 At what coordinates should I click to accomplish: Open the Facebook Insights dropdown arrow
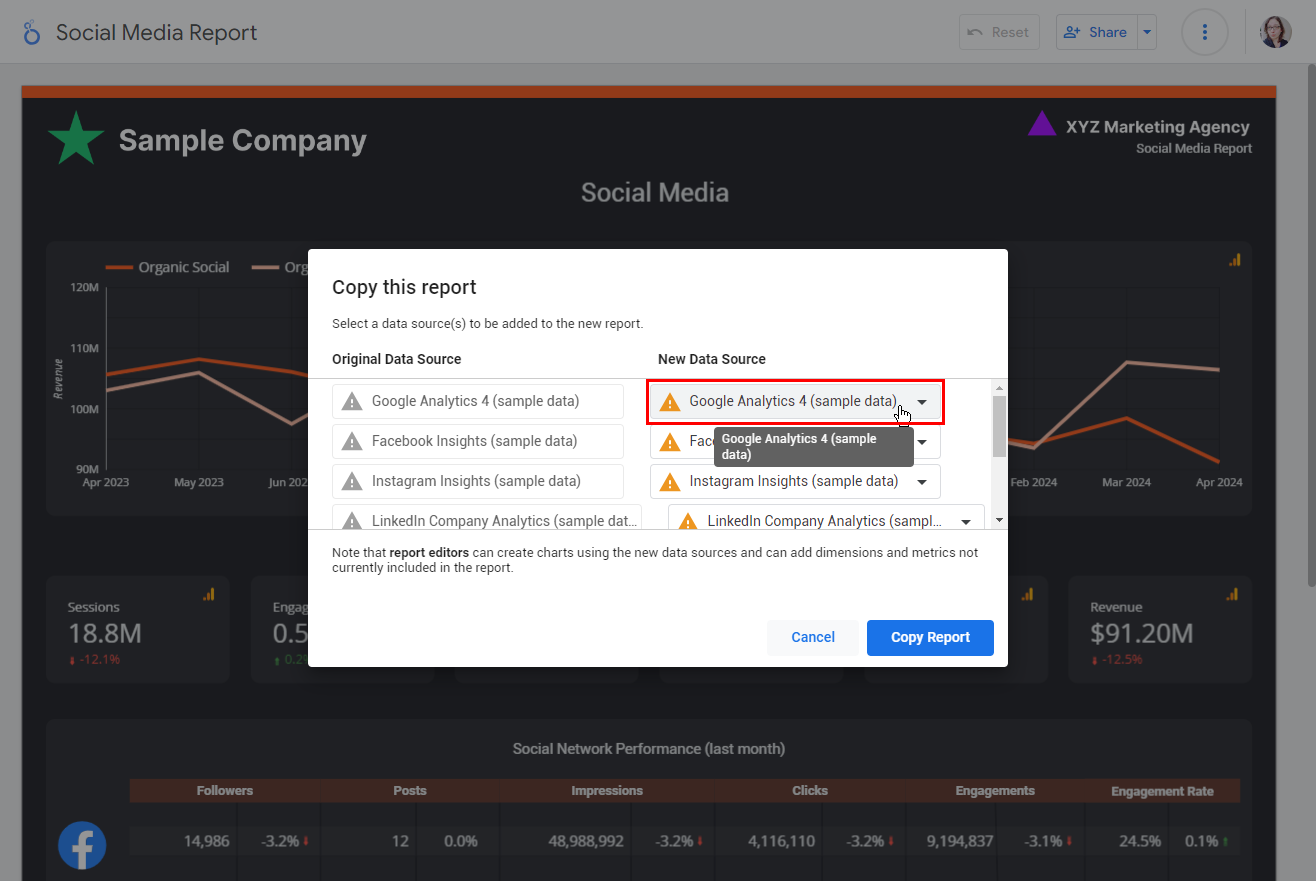tap(922, 442)
